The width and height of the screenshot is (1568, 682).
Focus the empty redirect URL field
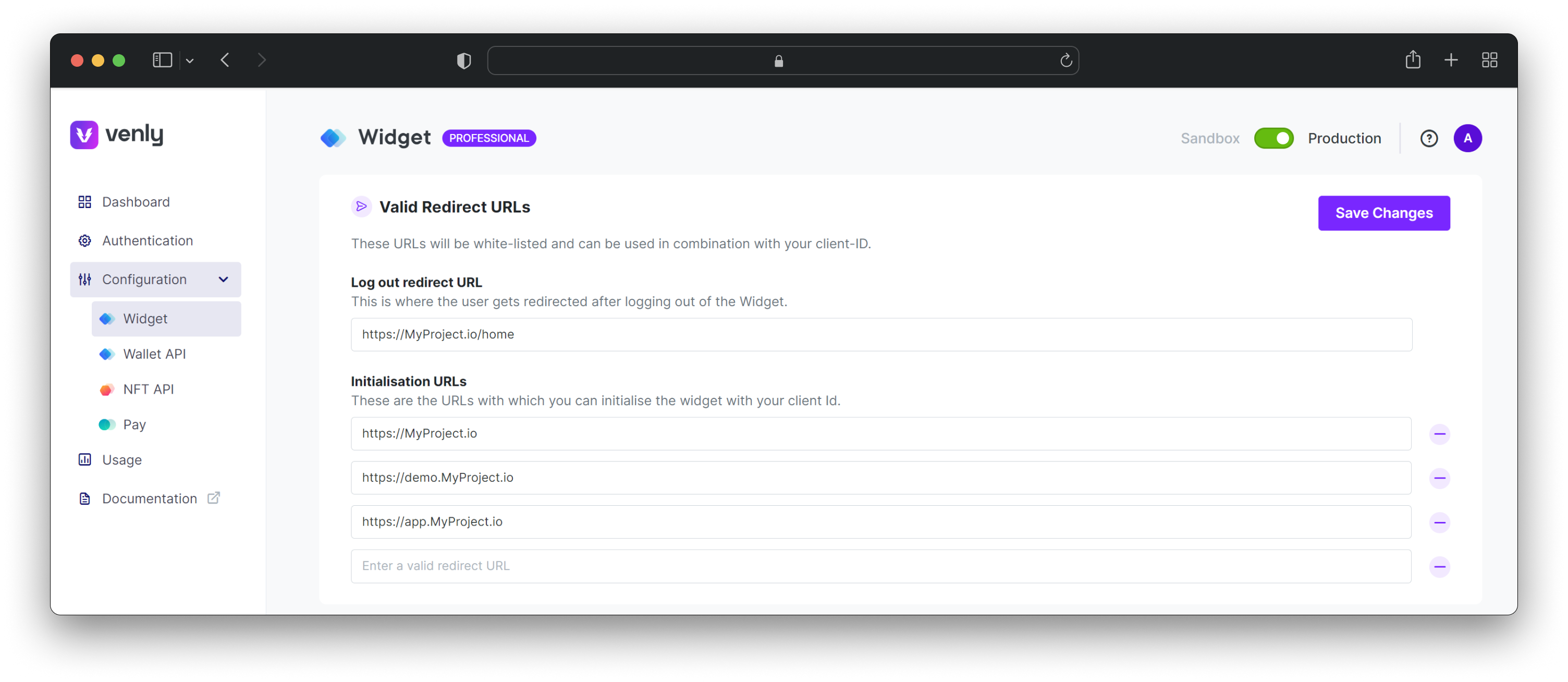881,566
